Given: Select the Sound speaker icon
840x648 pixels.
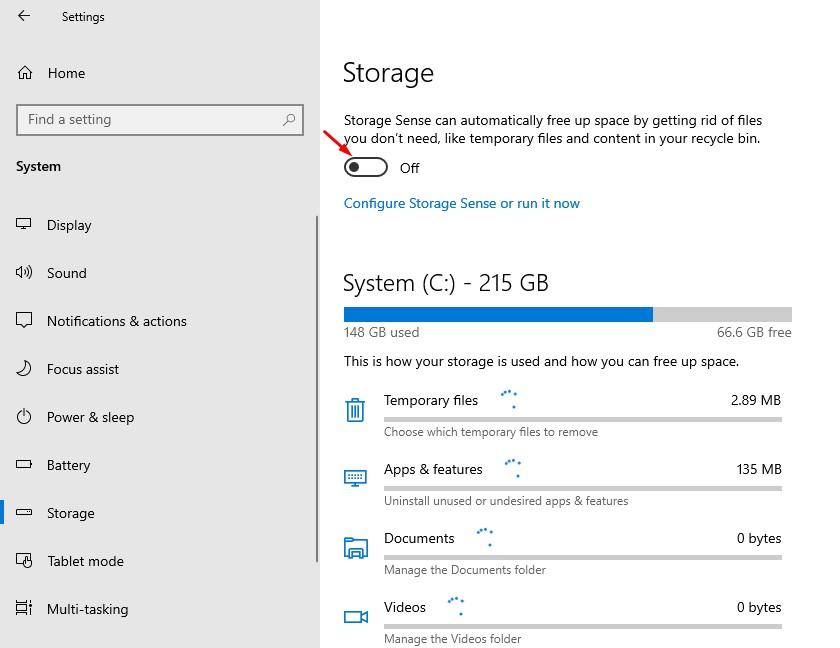Looking at the screenshot, I should (x=23, y=273).
